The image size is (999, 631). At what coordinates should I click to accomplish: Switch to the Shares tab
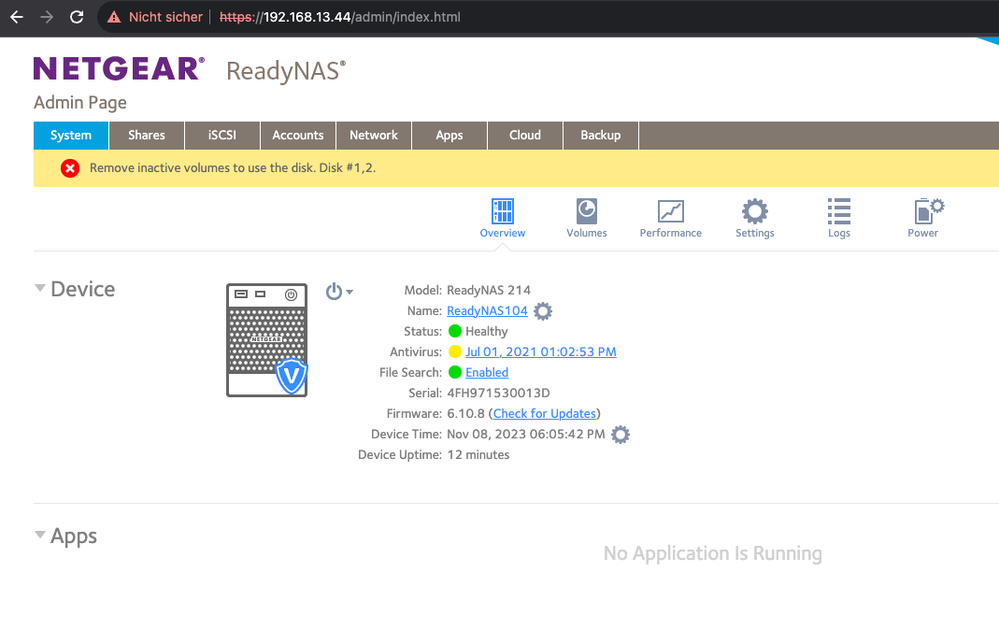click(x=146, y=135)
